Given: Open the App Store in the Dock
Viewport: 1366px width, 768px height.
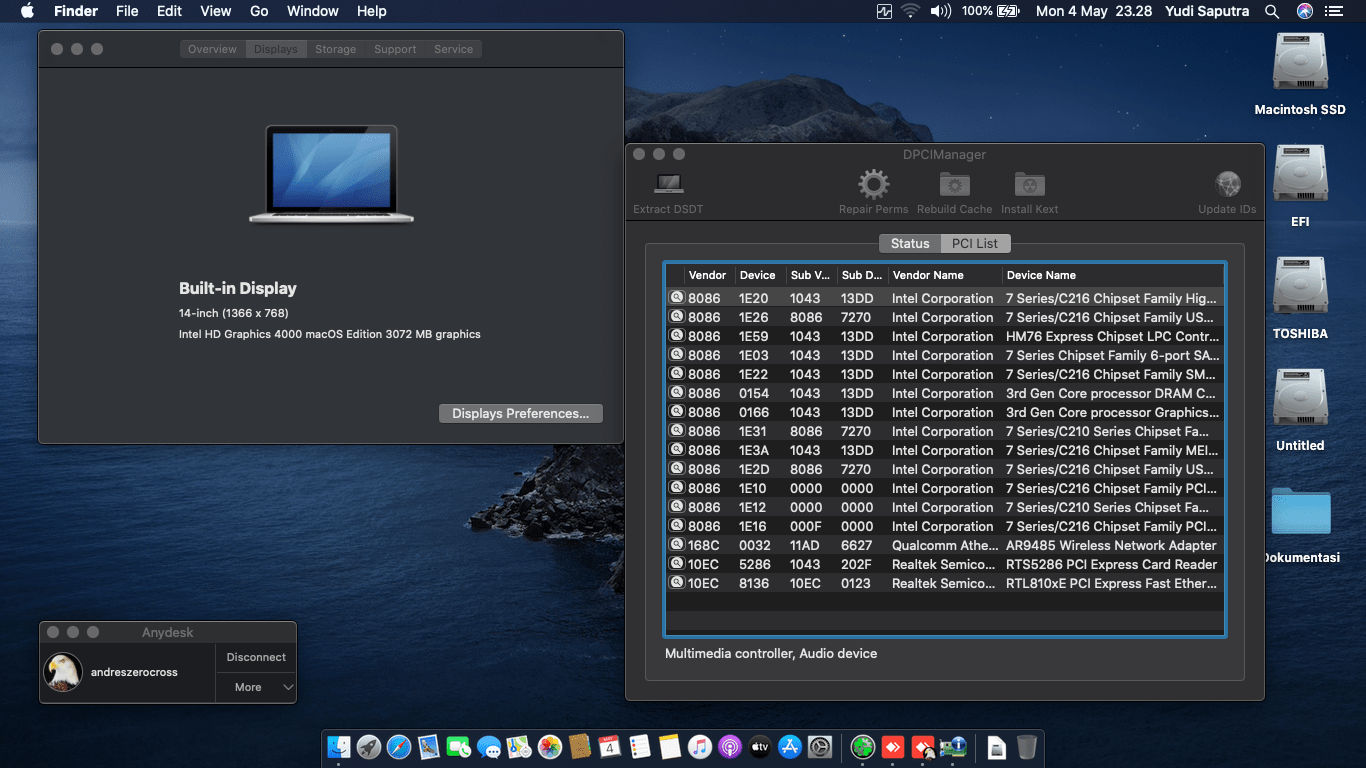Looking at the screenshot, I should [x=790, y=746].
